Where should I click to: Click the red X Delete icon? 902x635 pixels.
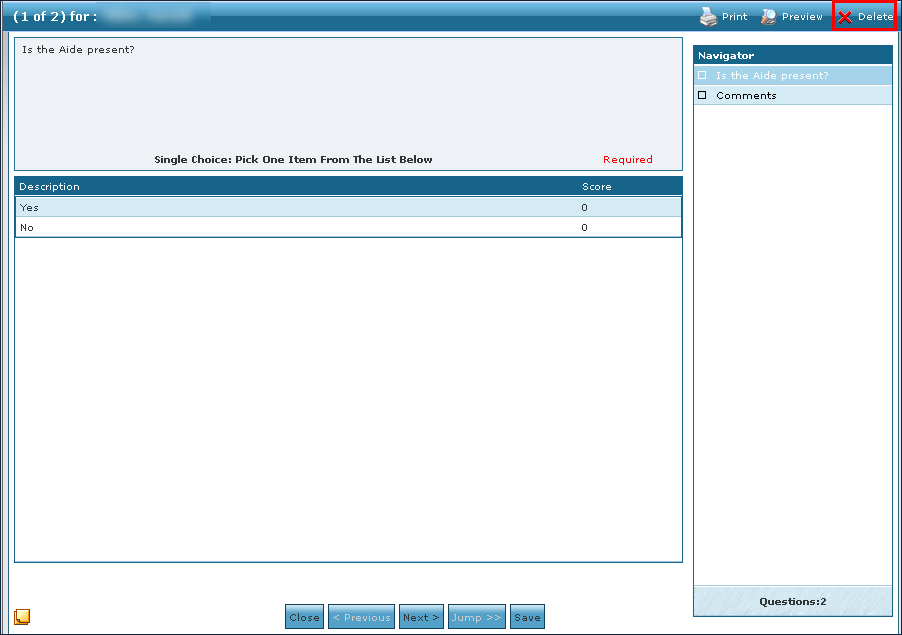(845, 17)
